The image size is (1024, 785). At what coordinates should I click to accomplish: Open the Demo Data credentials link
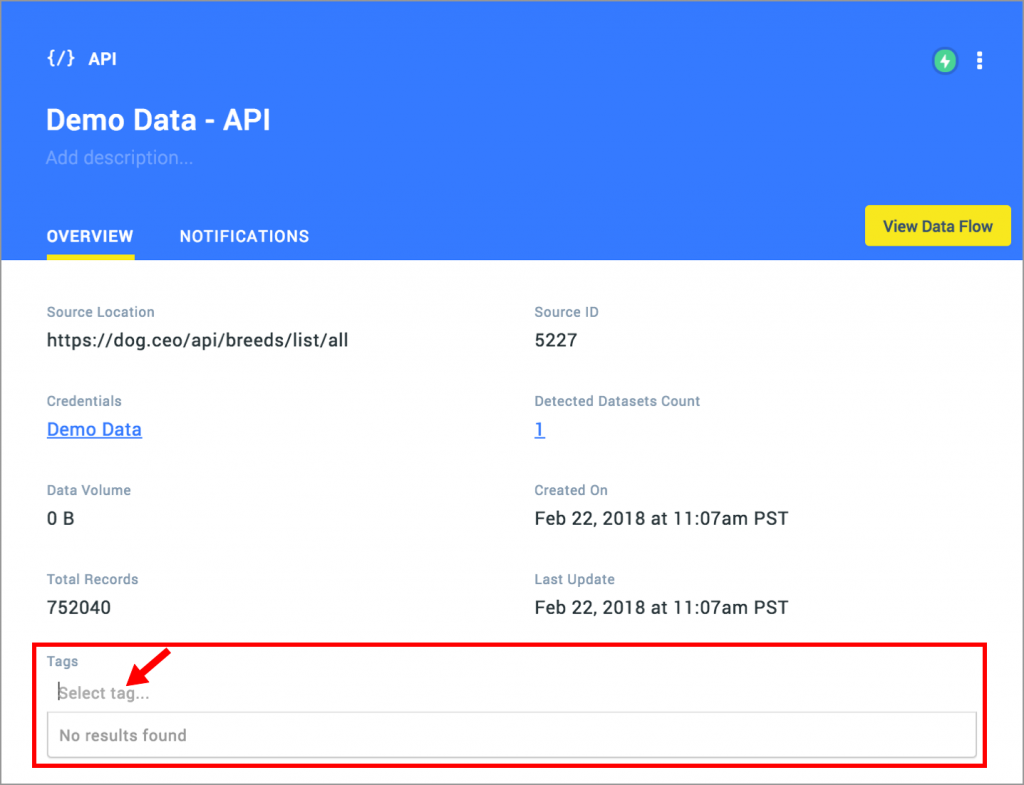94,430
